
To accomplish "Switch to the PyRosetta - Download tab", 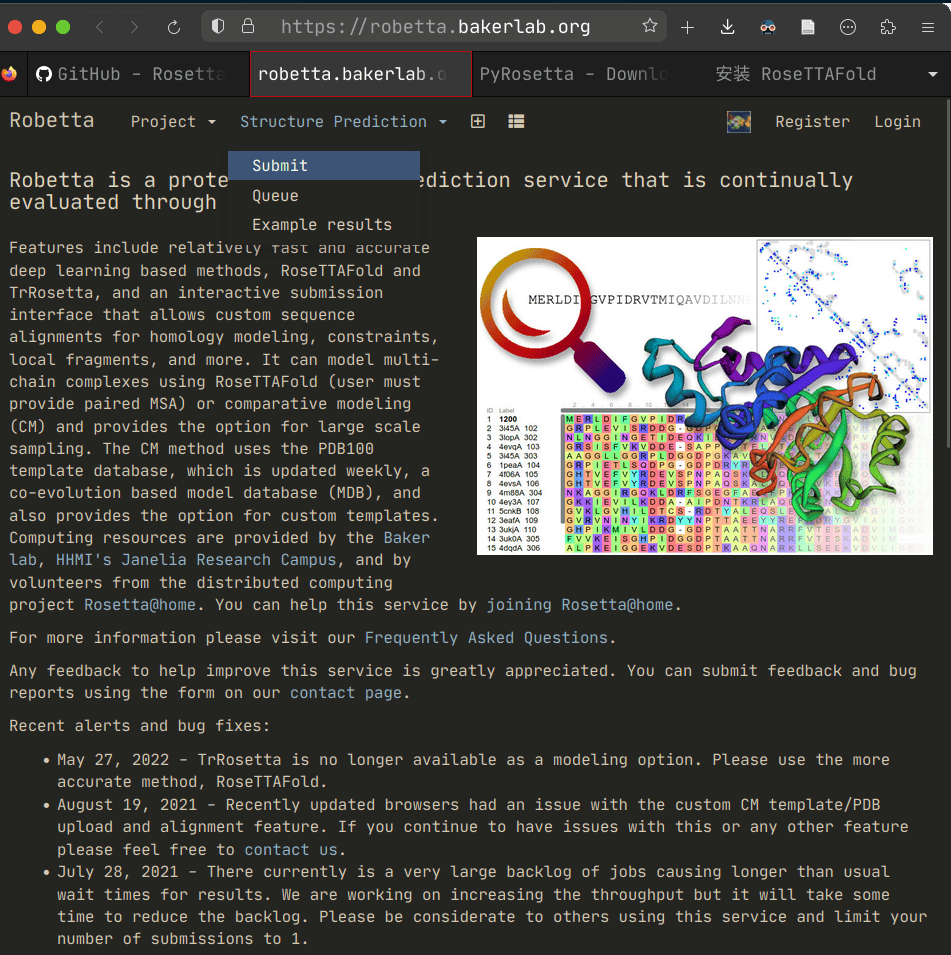I will (x=583, y=74).
